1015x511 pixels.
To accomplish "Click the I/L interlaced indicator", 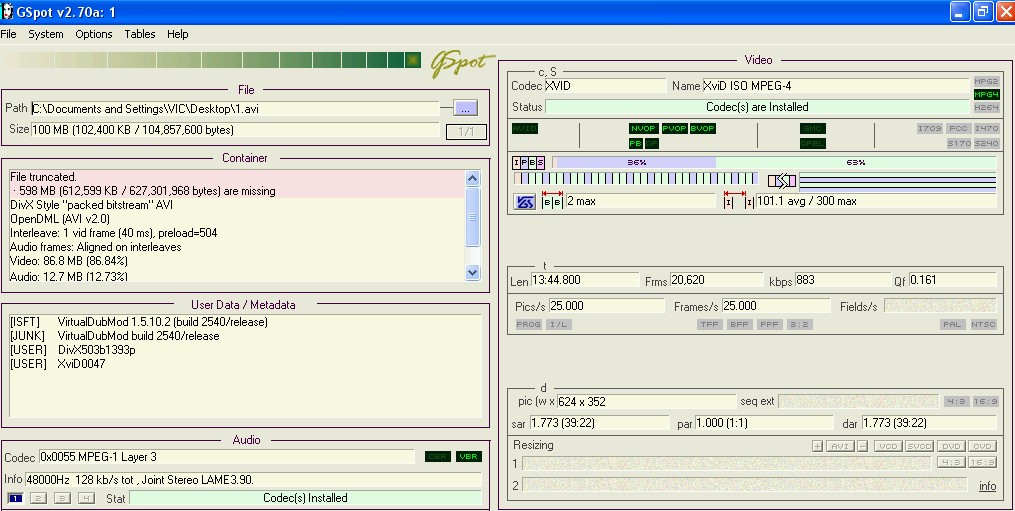I will (x=558, y=324).
